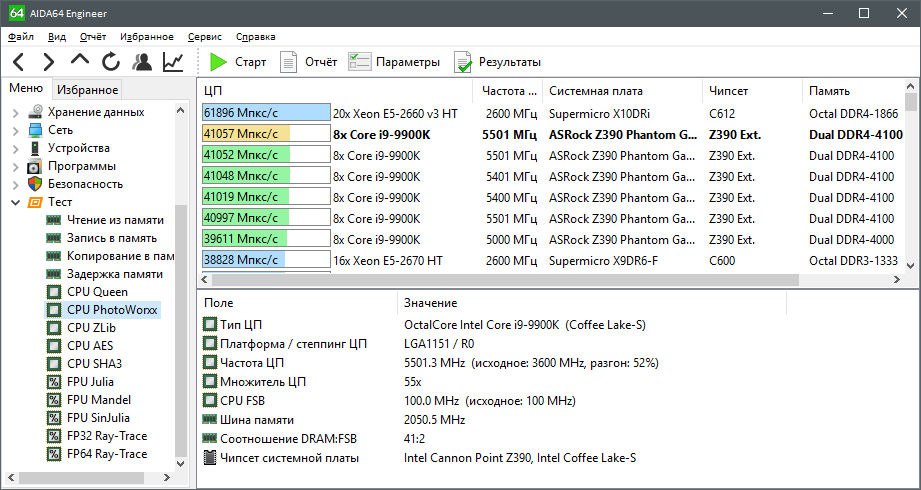Expand the Безопасность tree node
921x490 pixels.
(x=15, y=184)
